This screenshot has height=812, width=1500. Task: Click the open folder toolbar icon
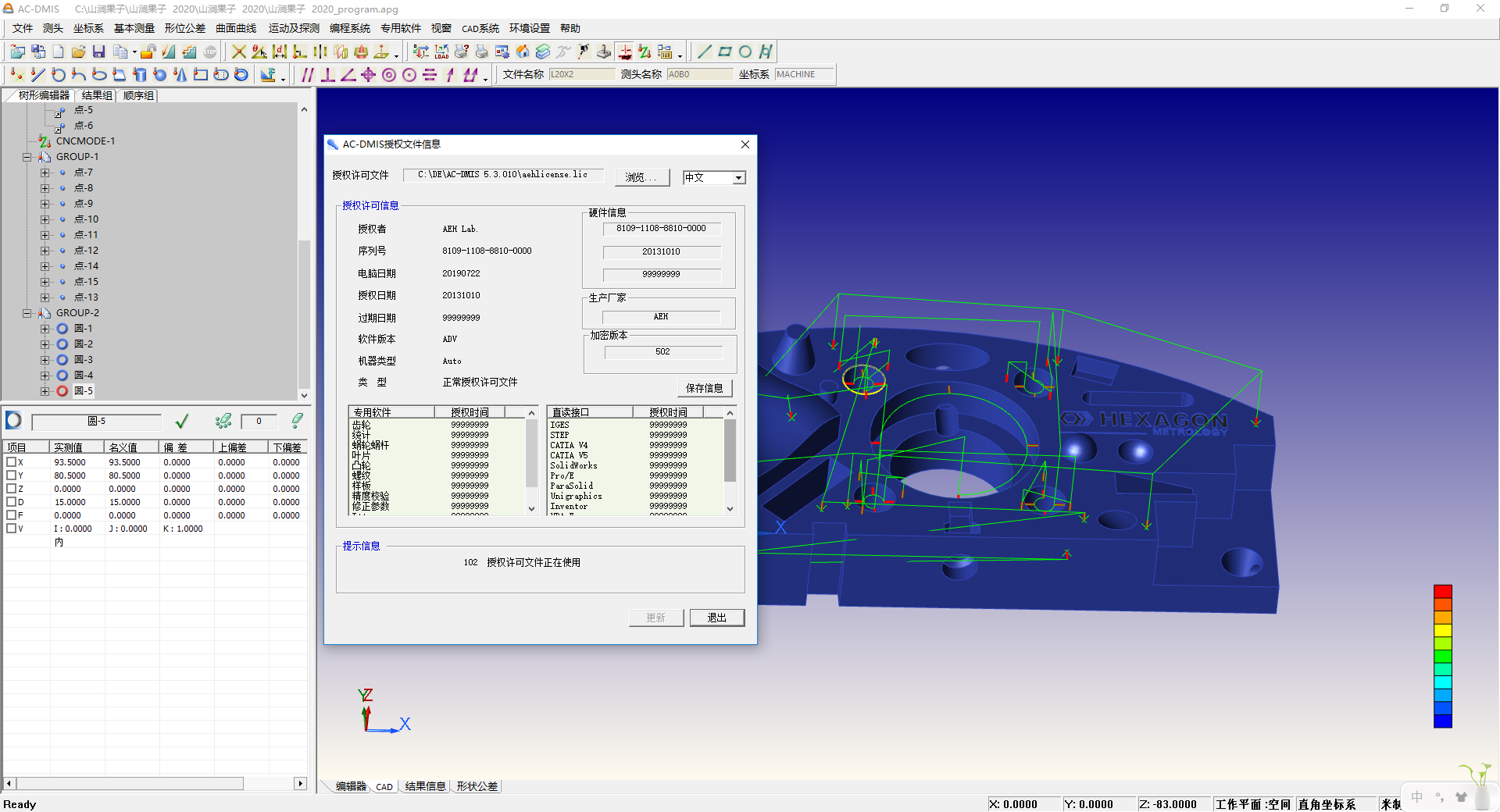pyautogui.click(x=78, y=52)
